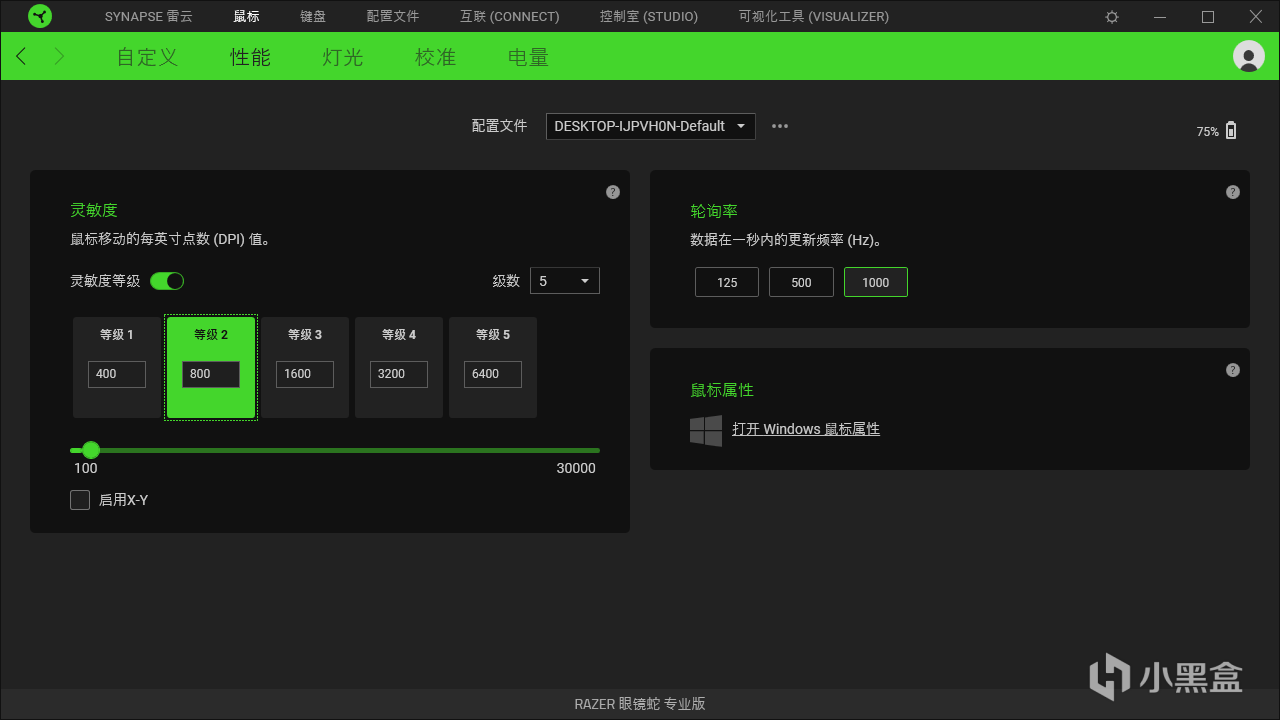The height and width of the screenshot is (720, 1280).
Task: Select 等级 3 sensitivity stage
Action: pyautogui.click(x=305, y=367)
